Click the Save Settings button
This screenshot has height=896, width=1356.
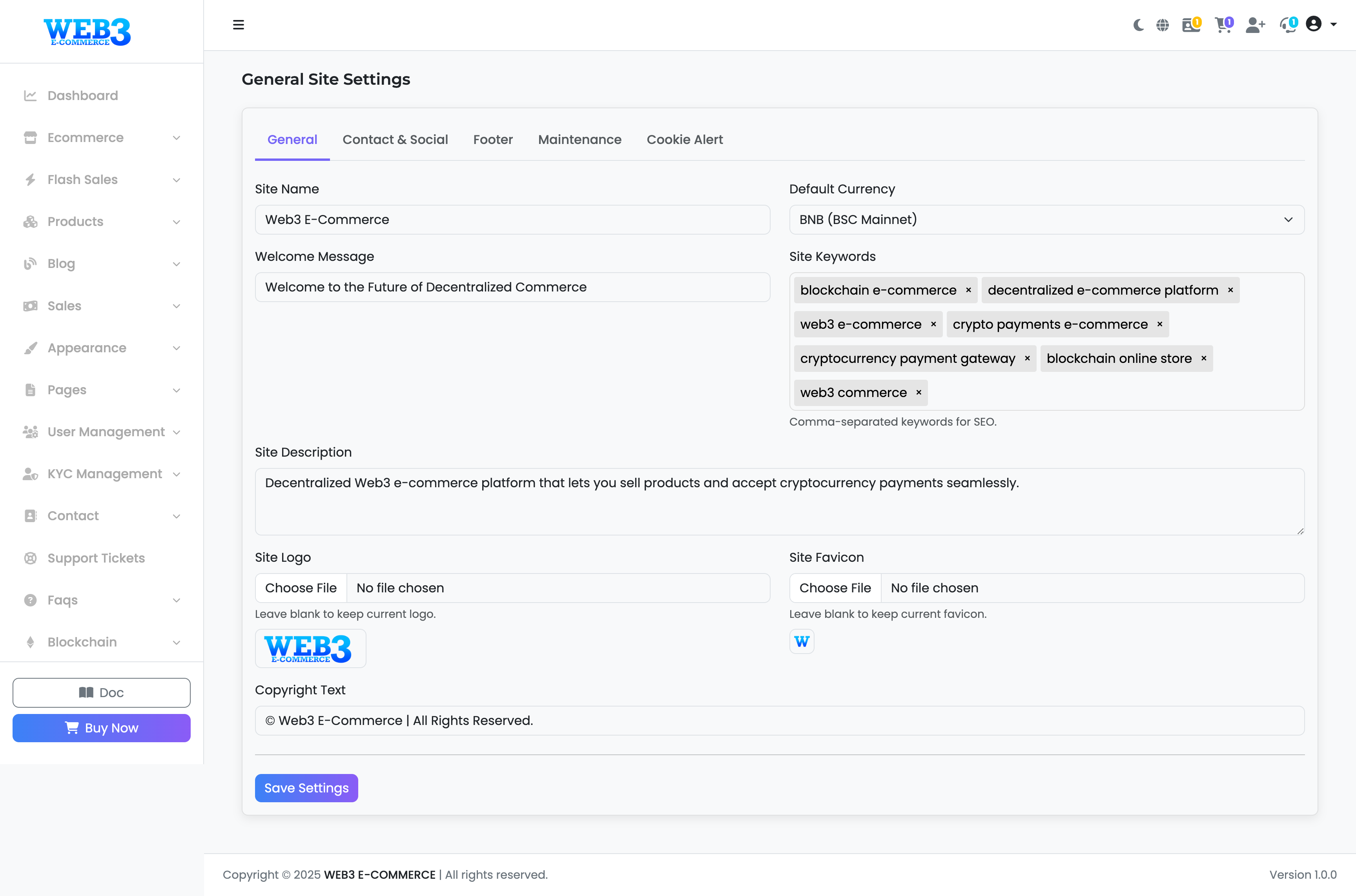tap(306, 788)
